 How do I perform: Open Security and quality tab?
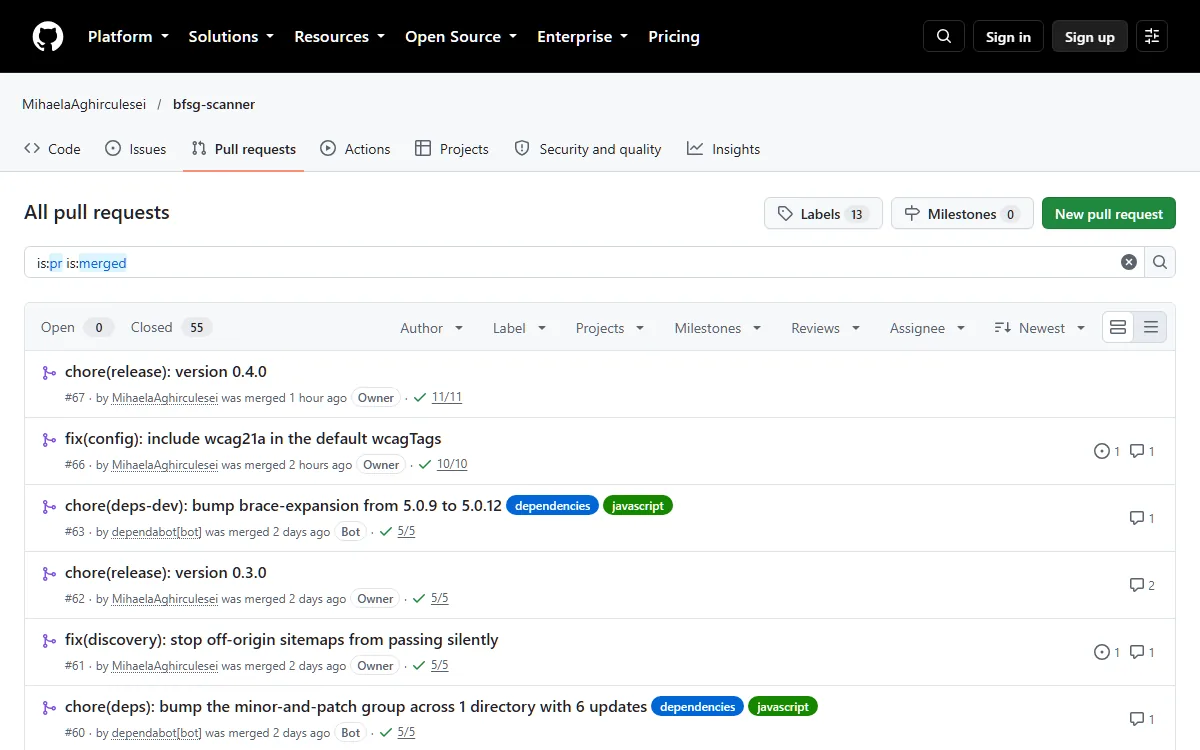(x=588, y=149)
